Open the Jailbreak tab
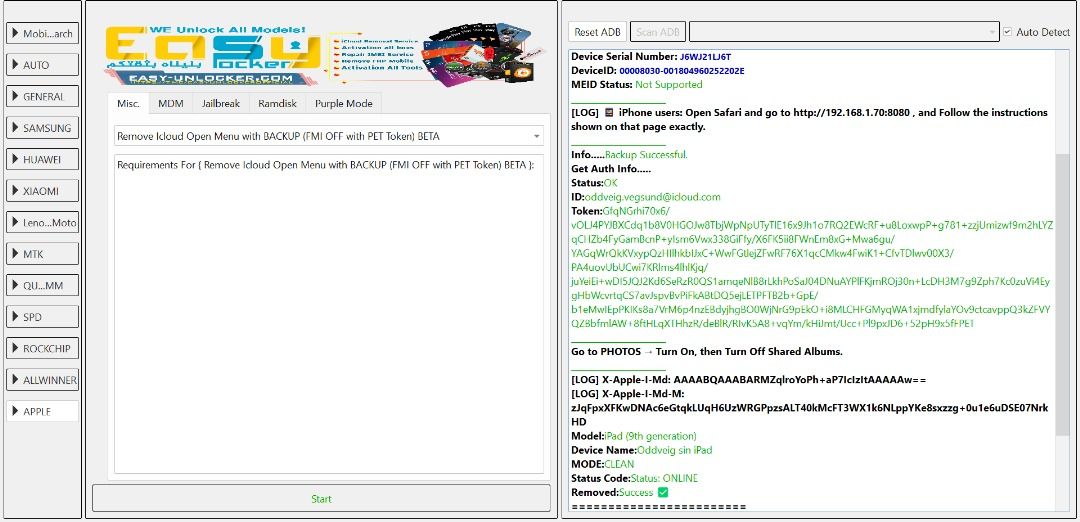 pos(220,103)
